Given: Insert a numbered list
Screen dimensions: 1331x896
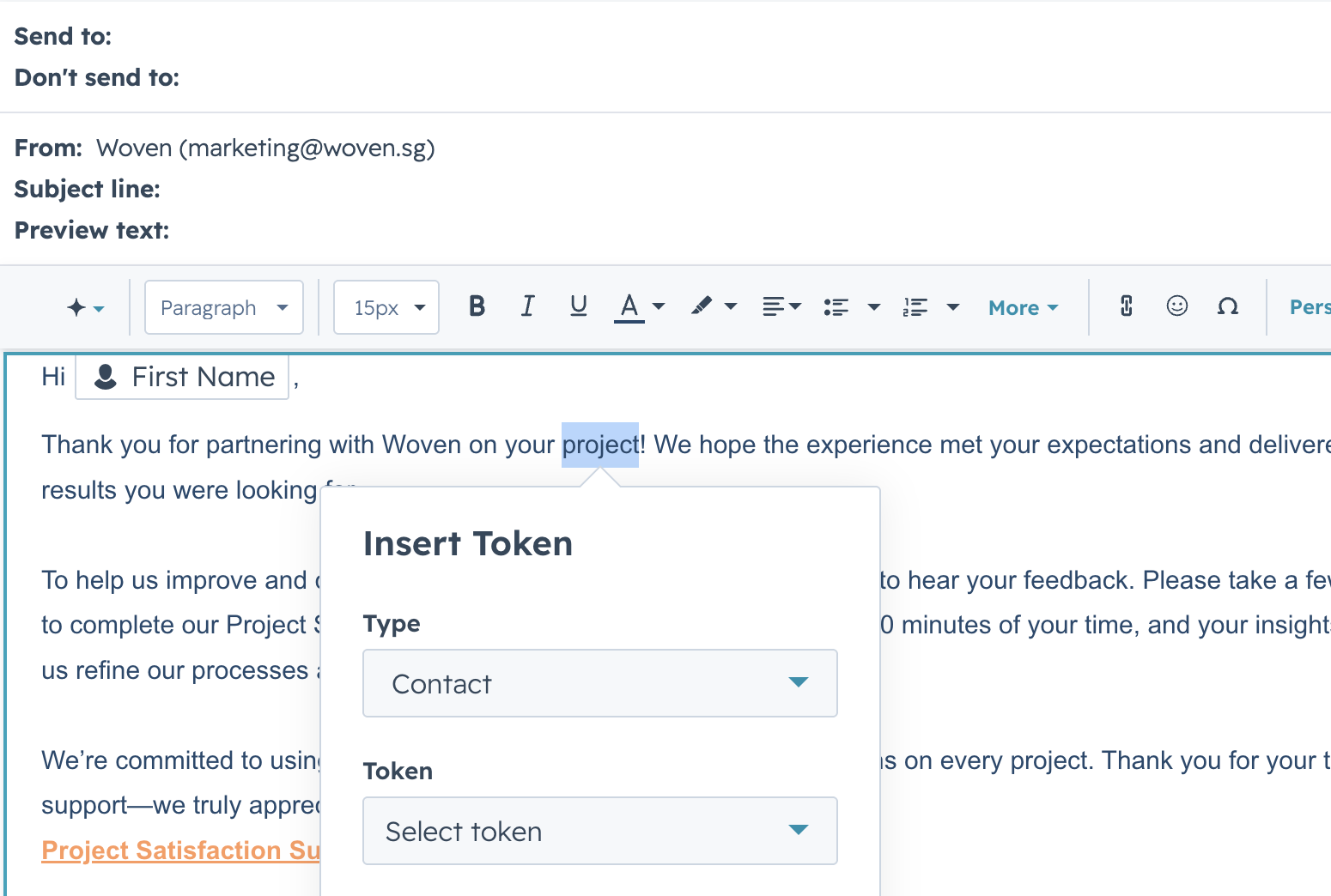Looking at the screenshot, I should click(x=915, y=307).
